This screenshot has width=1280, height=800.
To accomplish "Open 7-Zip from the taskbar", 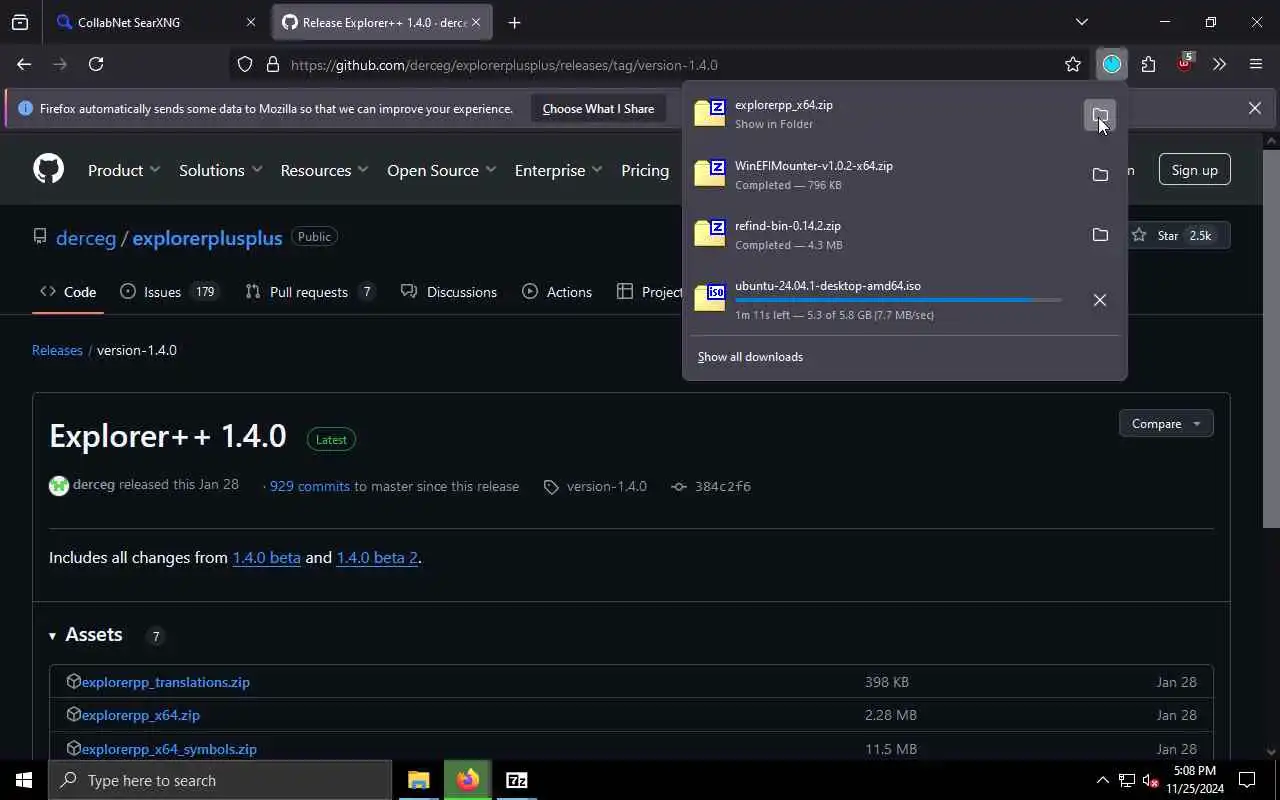I will coord(516,780).
